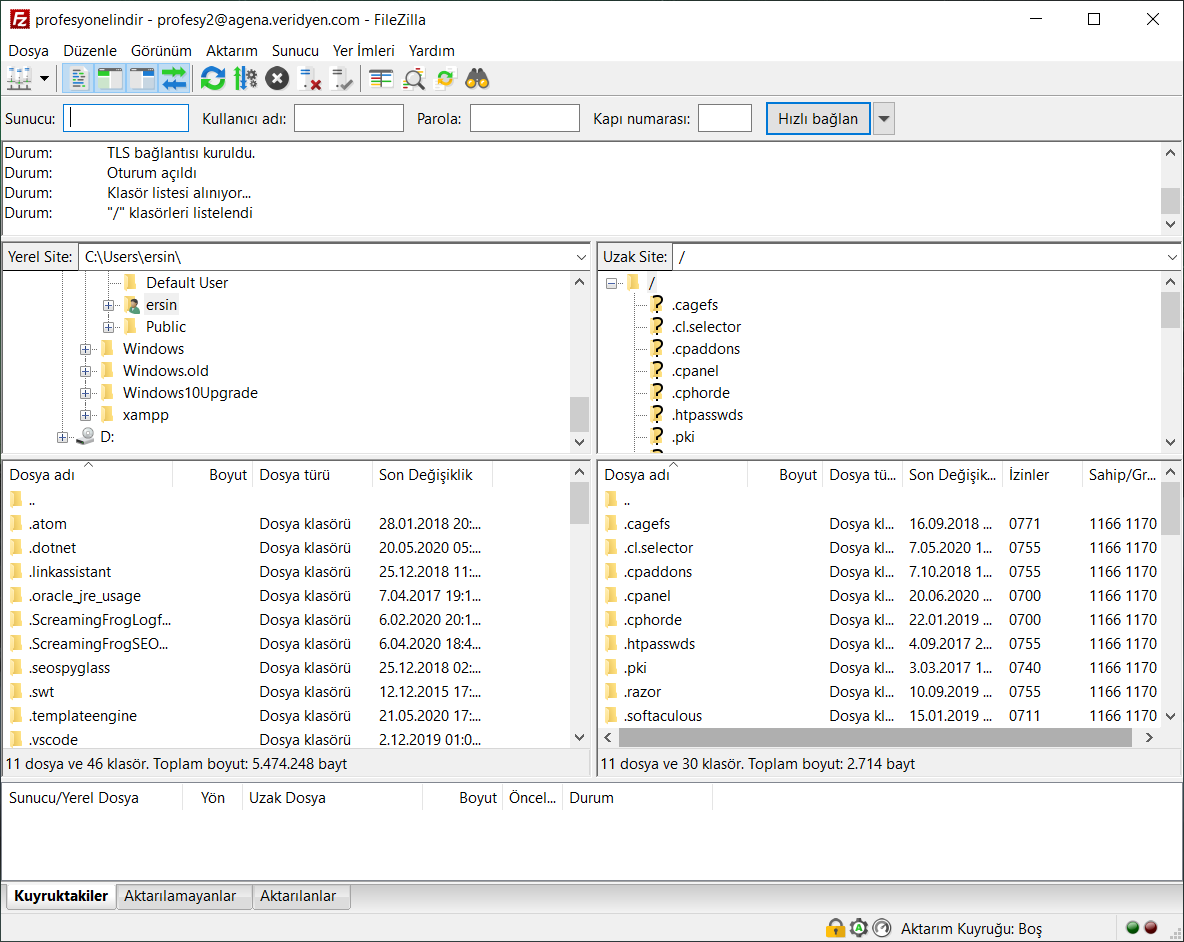Open directory listing filters dialog
Image resolution: width=1184 pixels, height=942 pixels.
pyautogui.click(x=381, y=78)
